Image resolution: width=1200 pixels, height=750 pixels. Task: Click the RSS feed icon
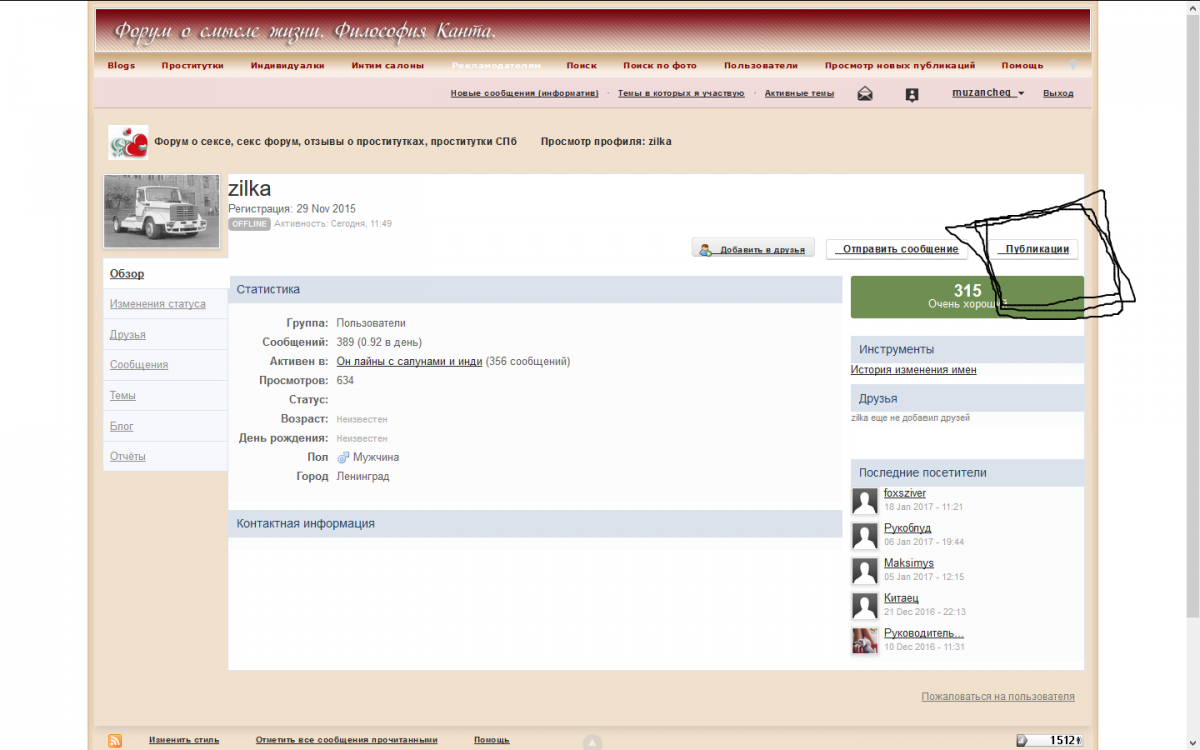click(x=115, y=740)
